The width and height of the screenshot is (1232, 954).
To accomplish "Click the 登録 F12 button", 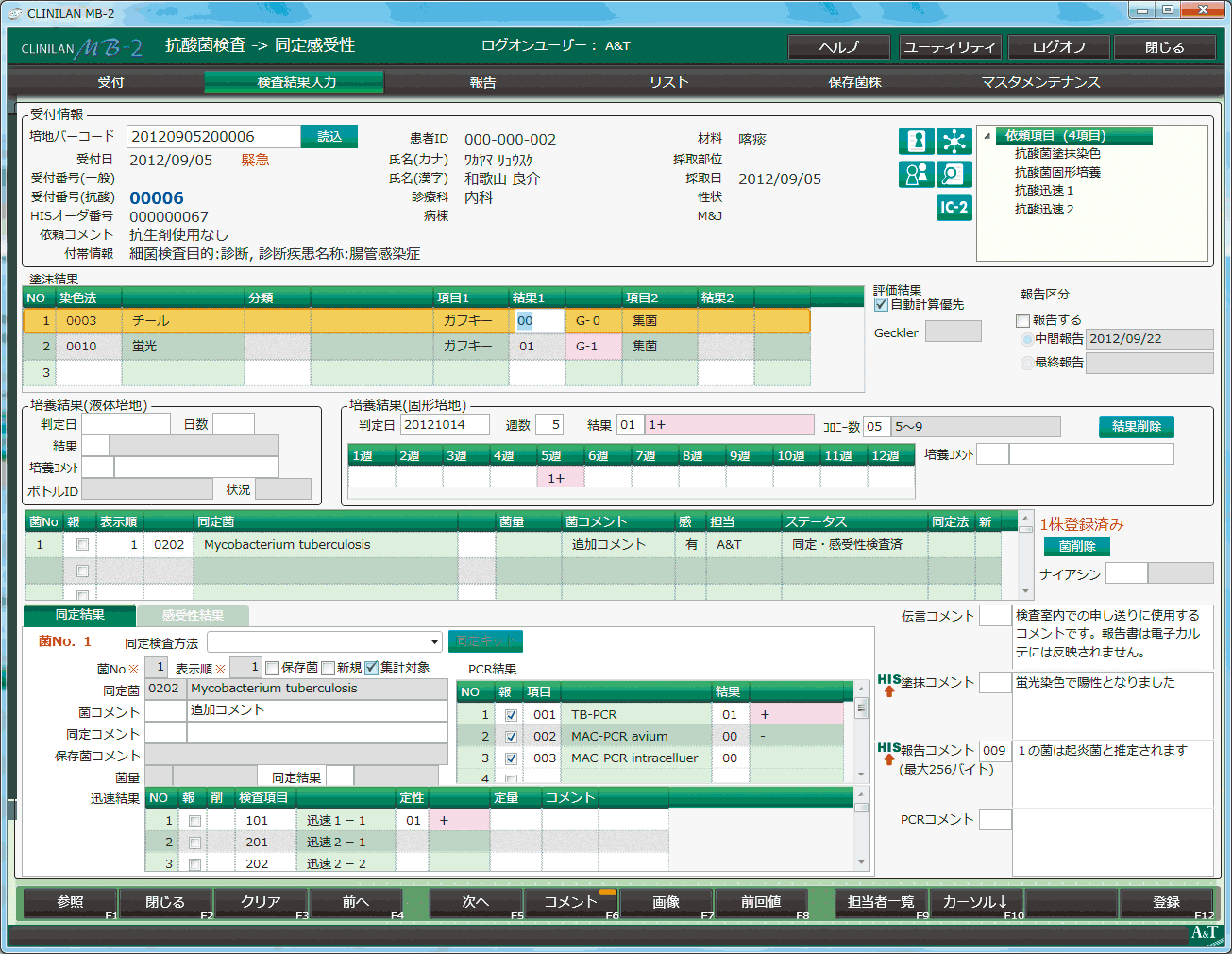I will point(1166,902).
